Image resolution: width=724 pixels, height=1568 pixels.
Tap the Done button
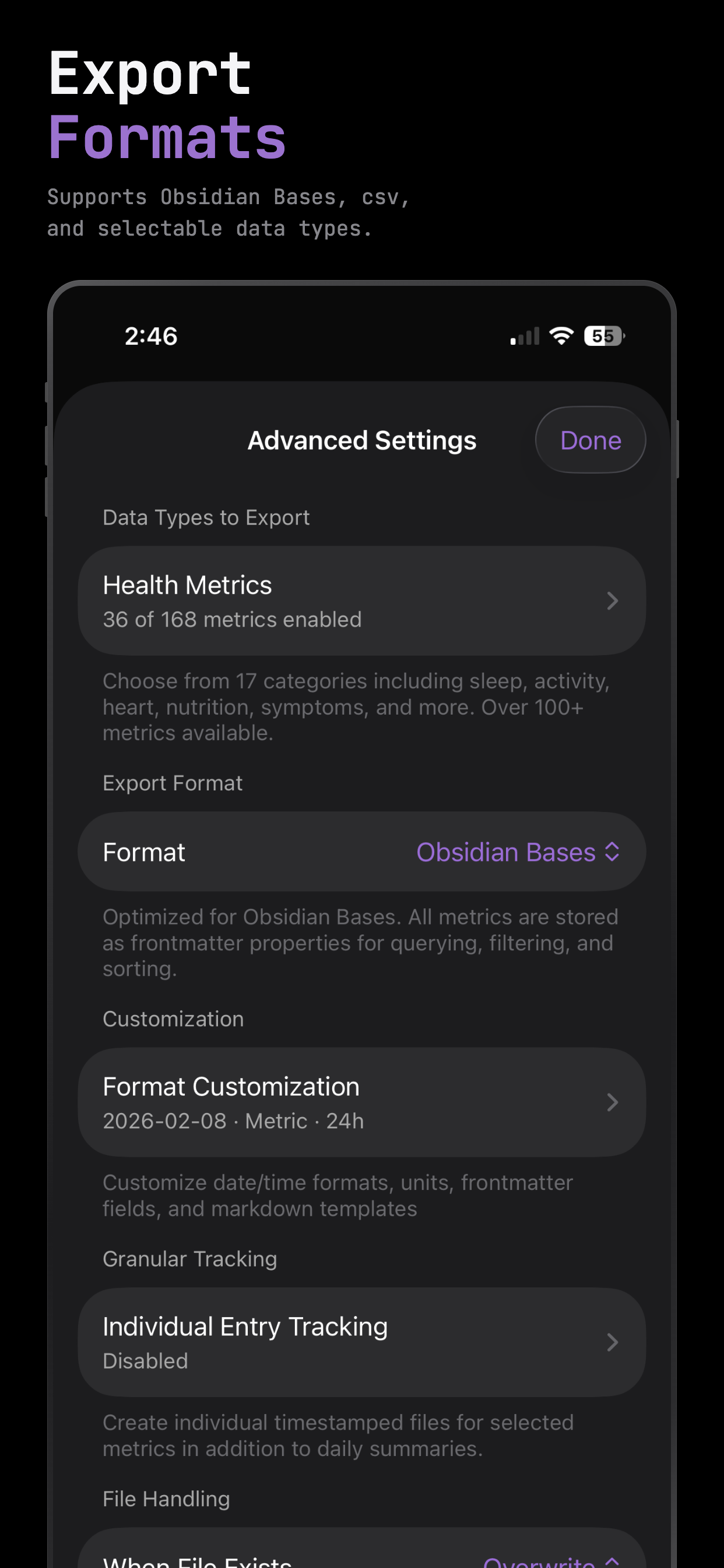pos(590,439)
